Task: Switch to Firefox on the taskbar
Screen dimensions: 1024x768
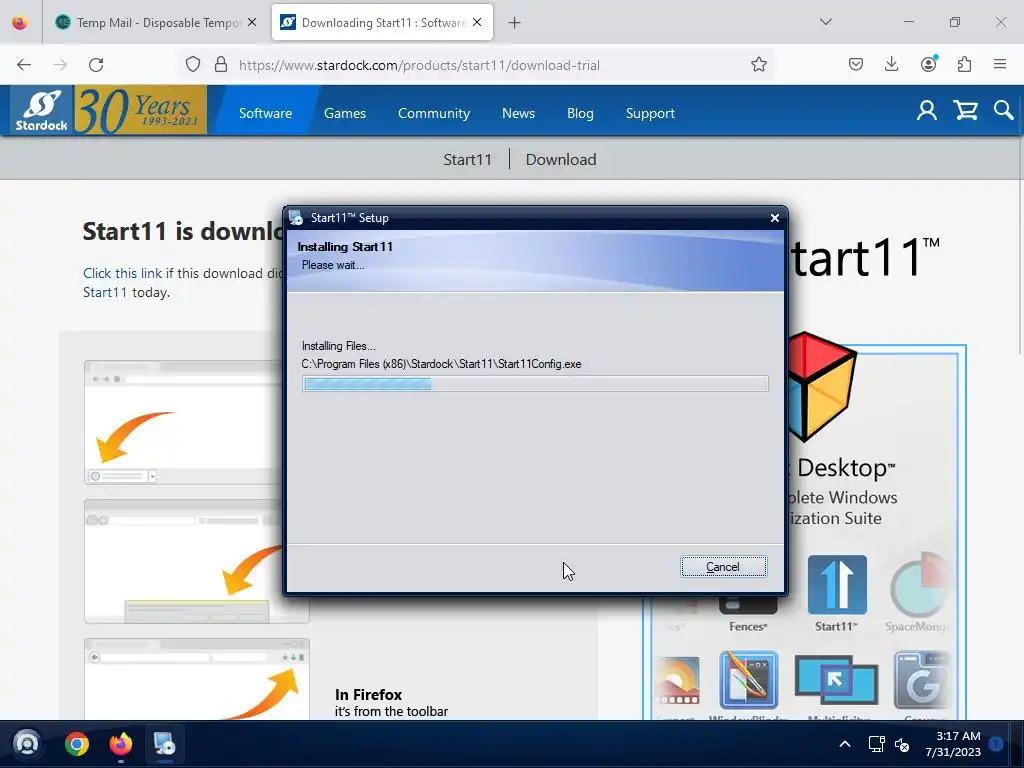Action: [x=121, y=744]
